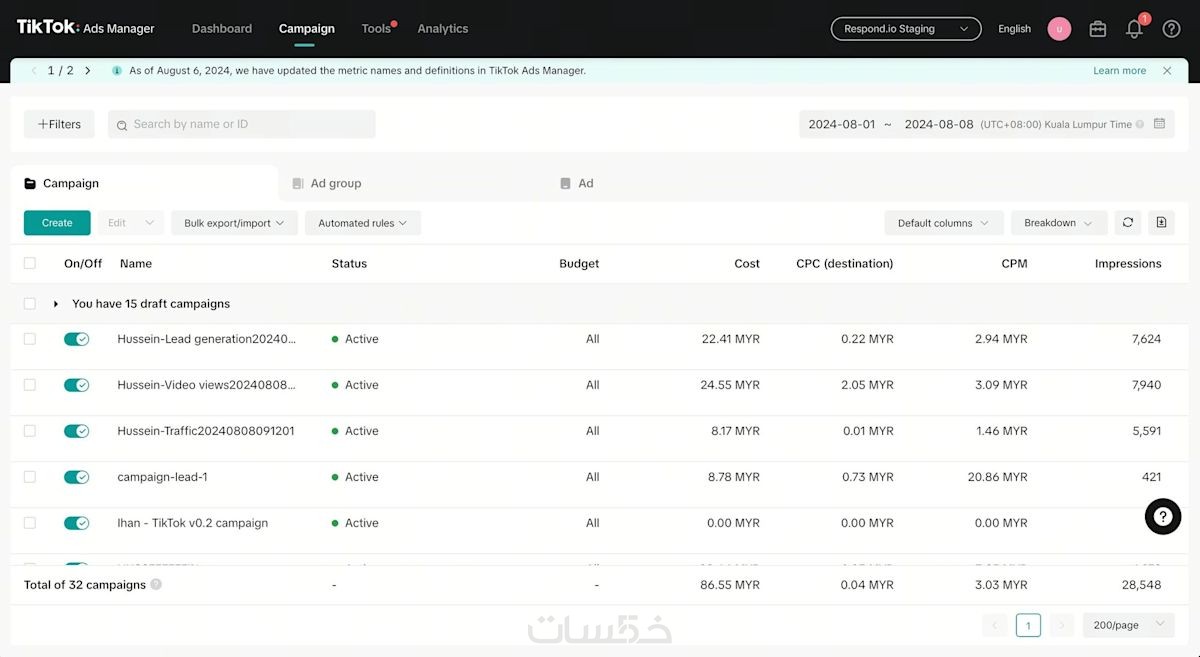1200x657 pixels.
Task: Open Default columns dropdown
Action: pos(944,223)
